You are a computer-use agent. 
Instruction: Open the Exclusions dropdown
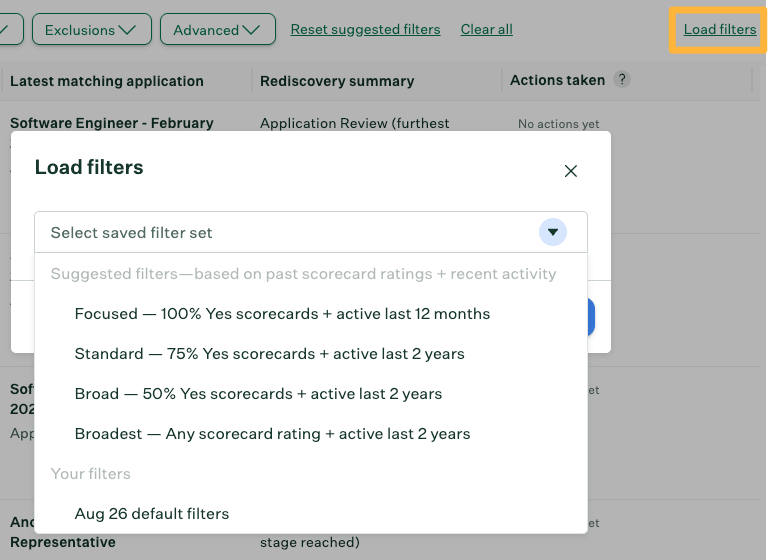[92, 29]
